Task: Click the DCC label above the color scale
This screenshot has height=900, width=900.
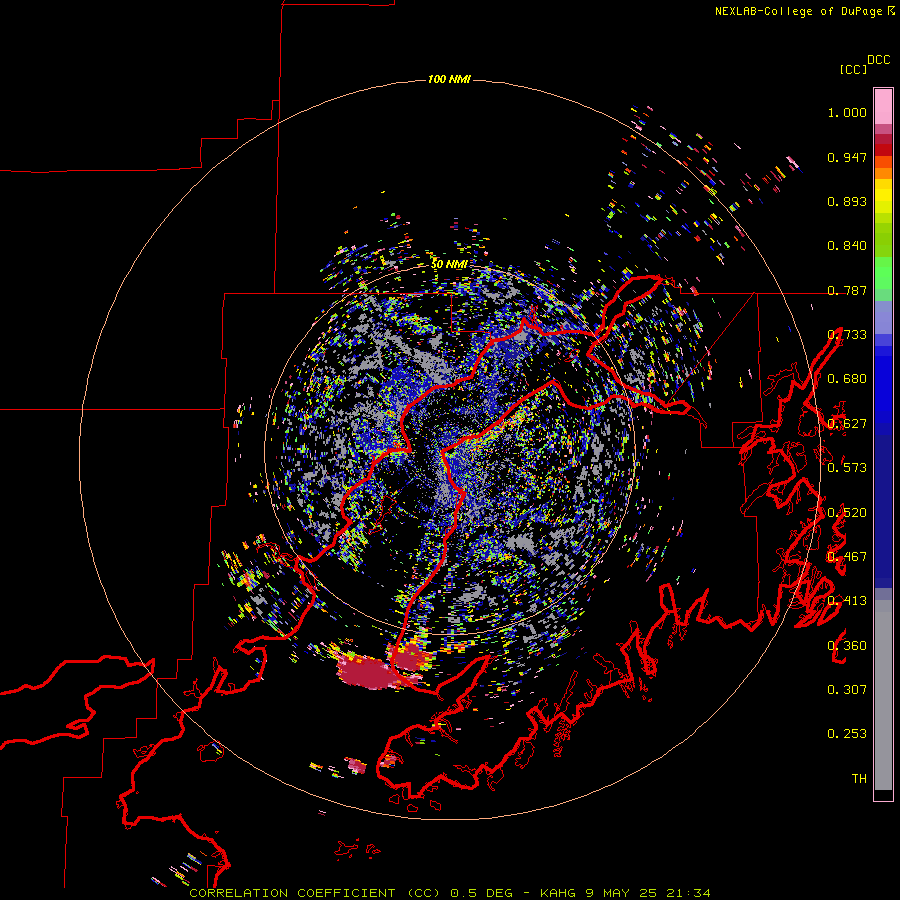Action: [x=878, y=60]
